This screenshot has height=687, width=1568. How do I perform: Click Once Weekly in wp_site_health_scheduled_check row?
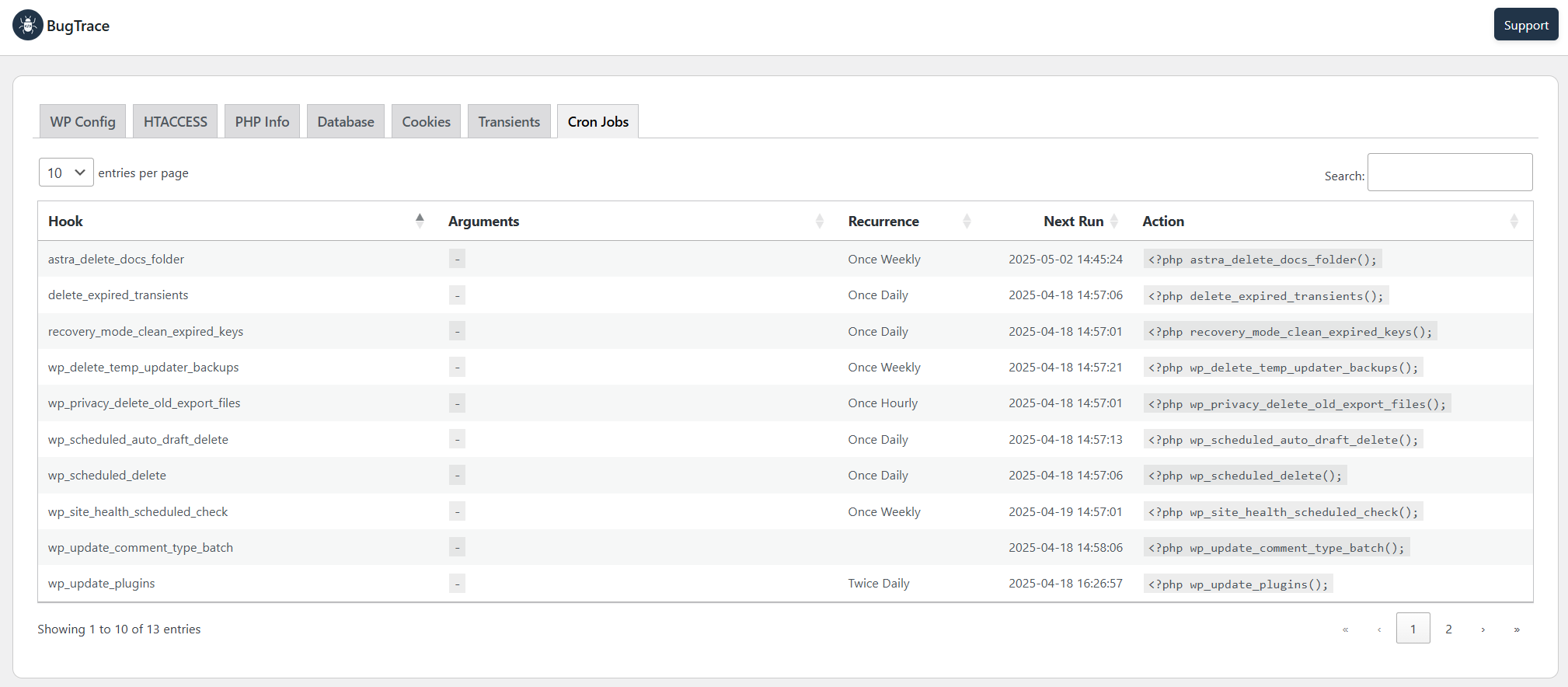click(884, 512)
